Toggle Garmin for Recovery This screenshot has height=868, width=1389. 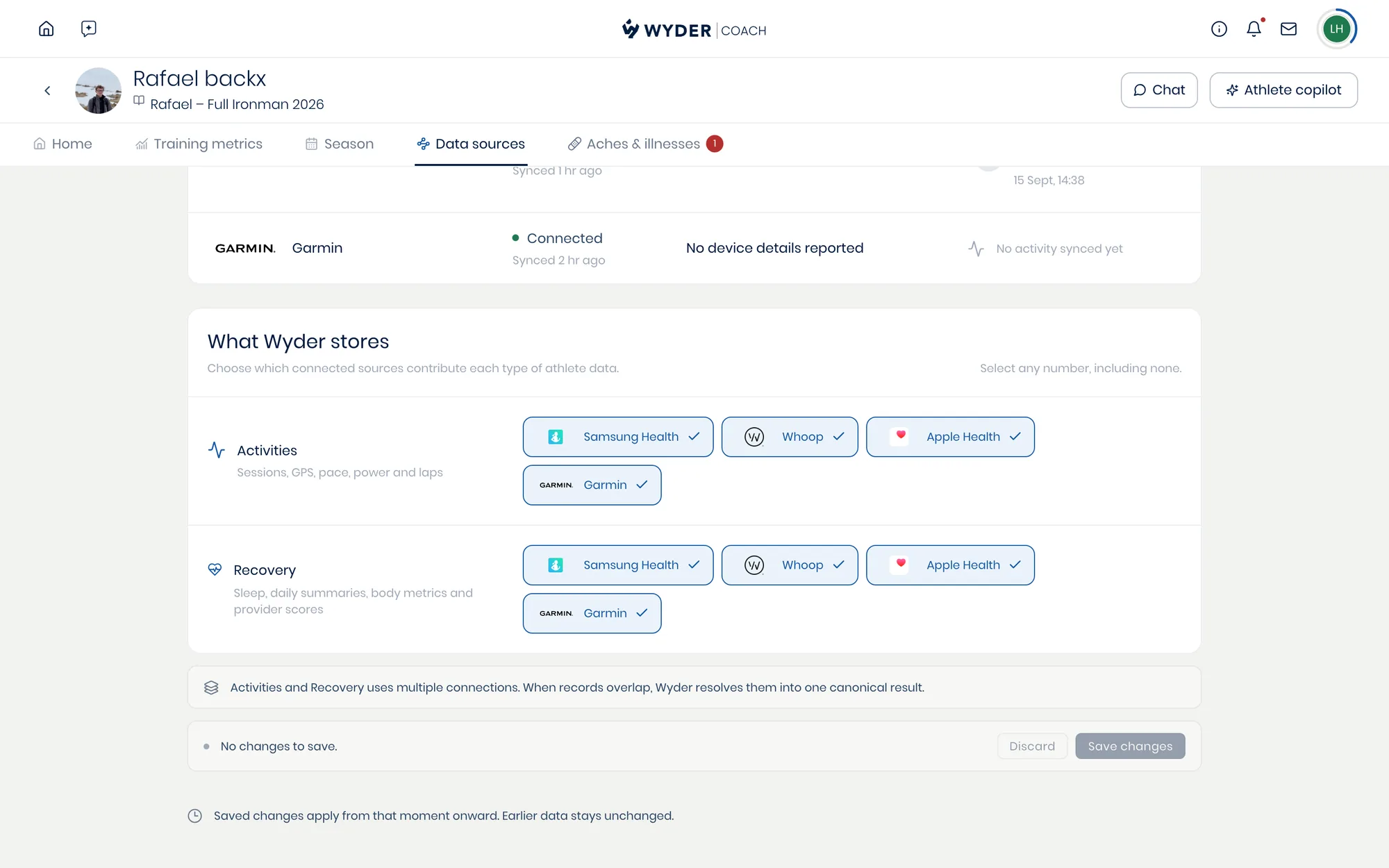click(x=592, y=613)
